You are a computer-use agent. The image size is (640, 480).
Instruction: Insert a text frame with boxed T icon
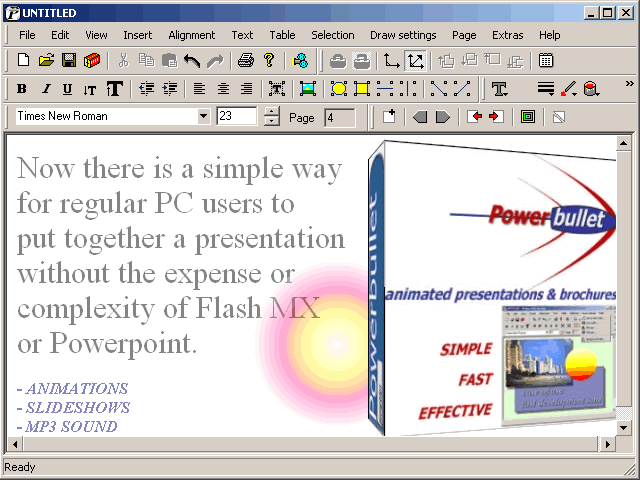(x=277, y=89)
